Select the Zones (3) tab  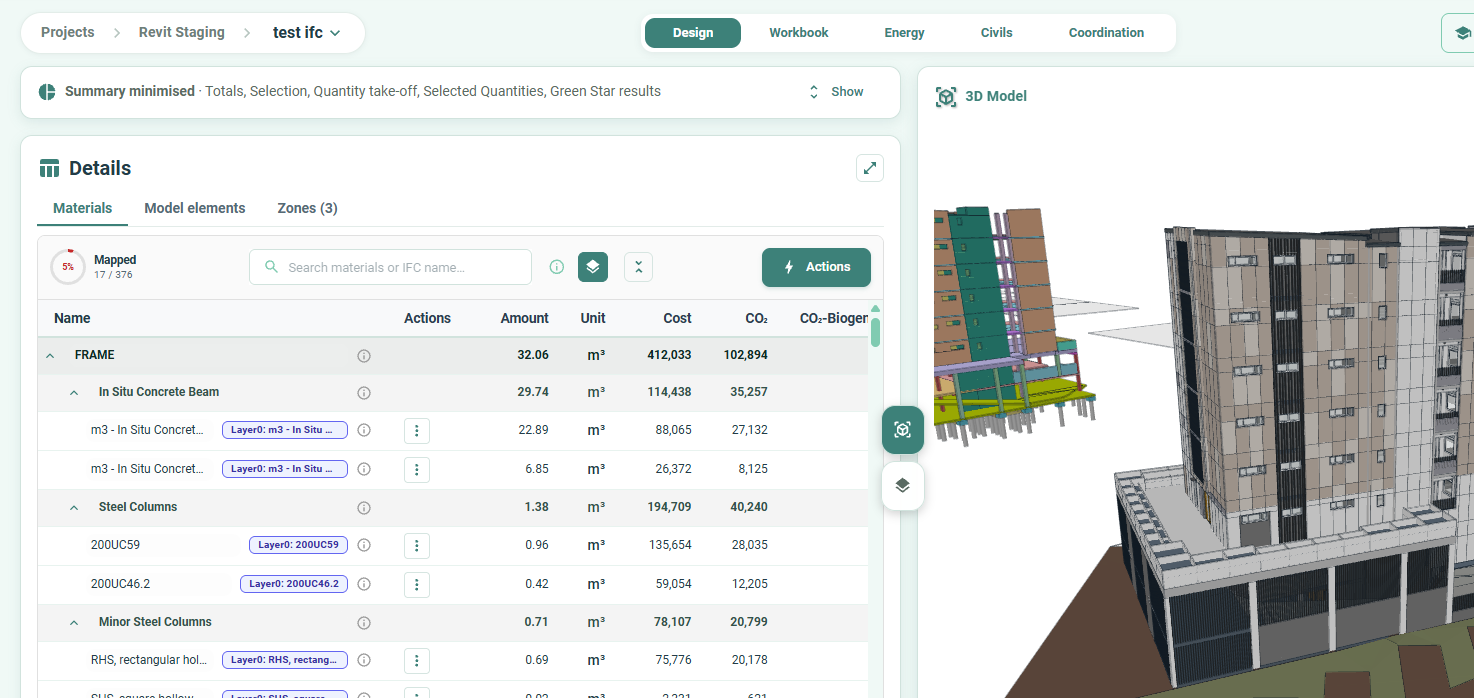click(x=307, y=208)
